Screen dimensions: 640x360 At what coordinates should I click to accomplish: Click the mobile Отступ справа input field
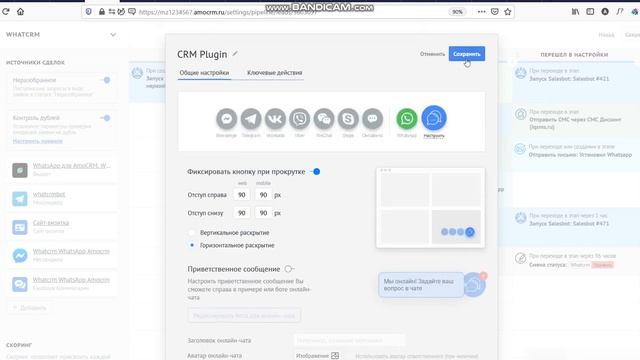click(263, 195)
